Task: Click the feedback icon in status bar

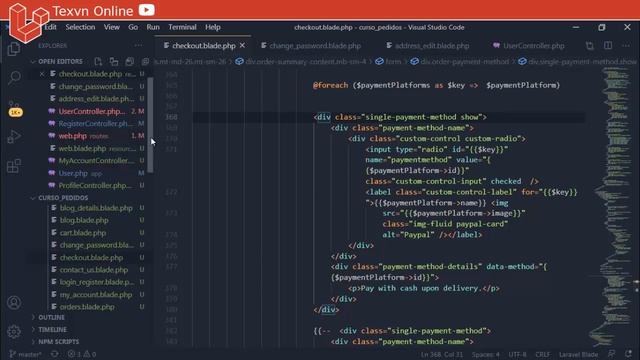Action: (611, 354)
